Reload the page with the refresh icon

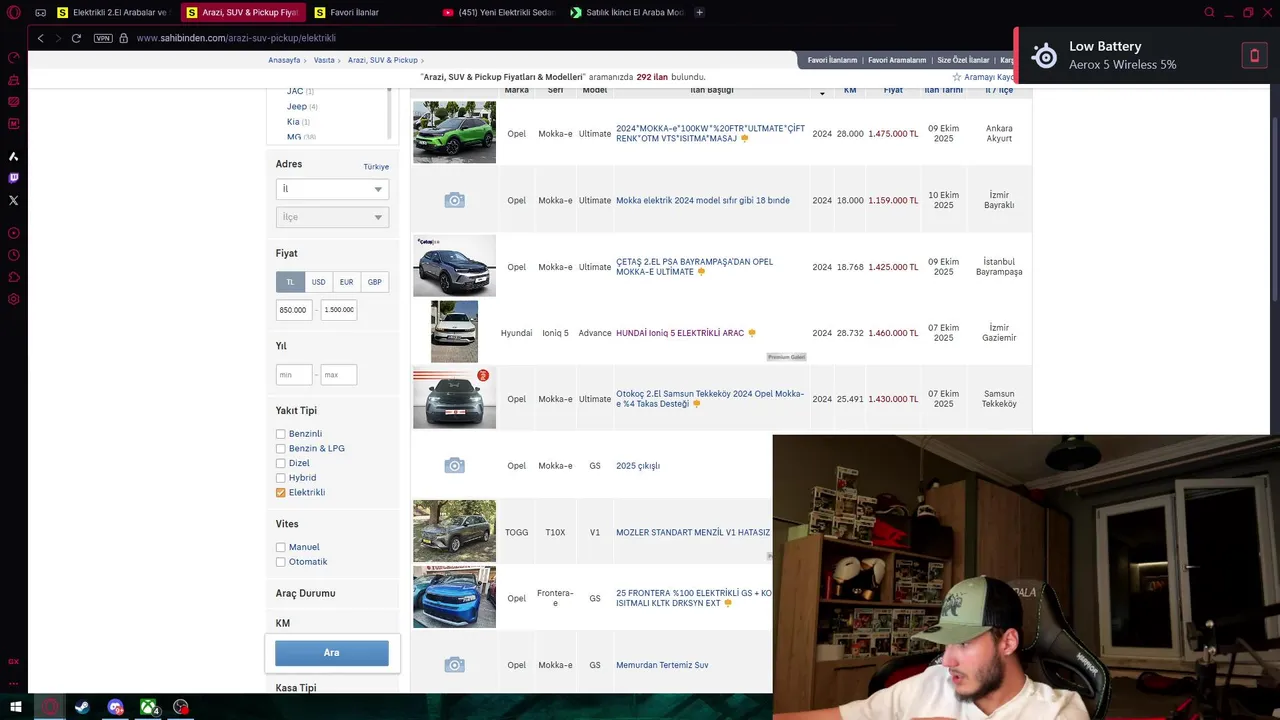coord(76,38)
